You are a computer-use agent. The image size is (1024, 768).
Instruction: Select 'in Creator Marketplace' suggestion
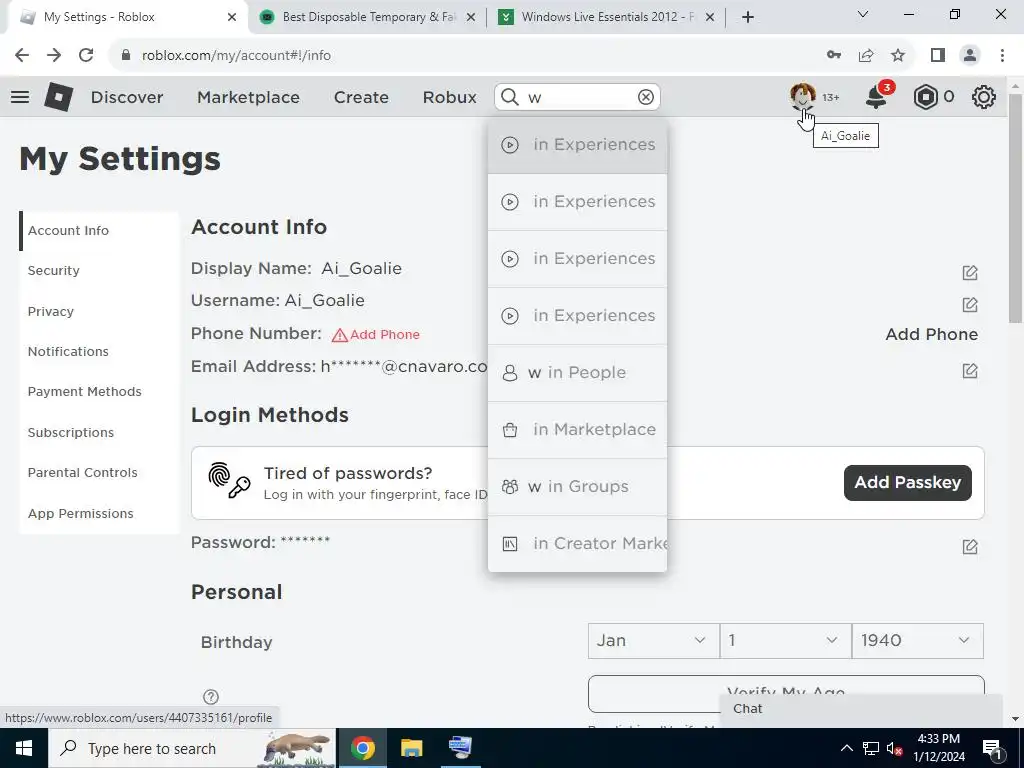point(577,543)
